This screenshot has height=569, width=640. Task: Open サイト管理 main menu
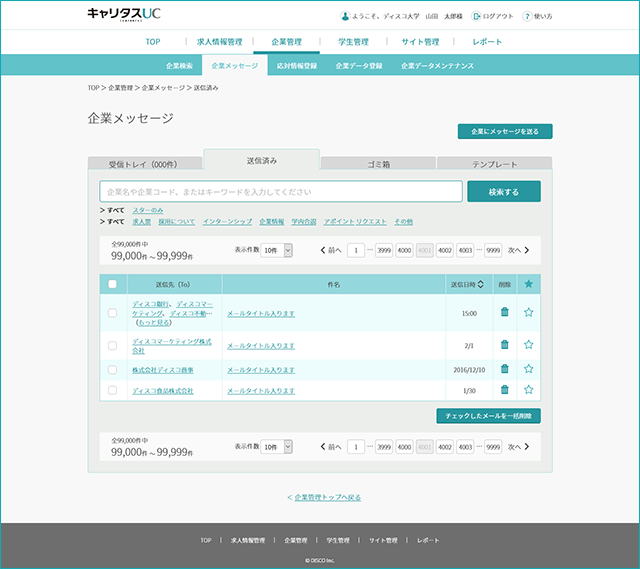pos(420,42)
